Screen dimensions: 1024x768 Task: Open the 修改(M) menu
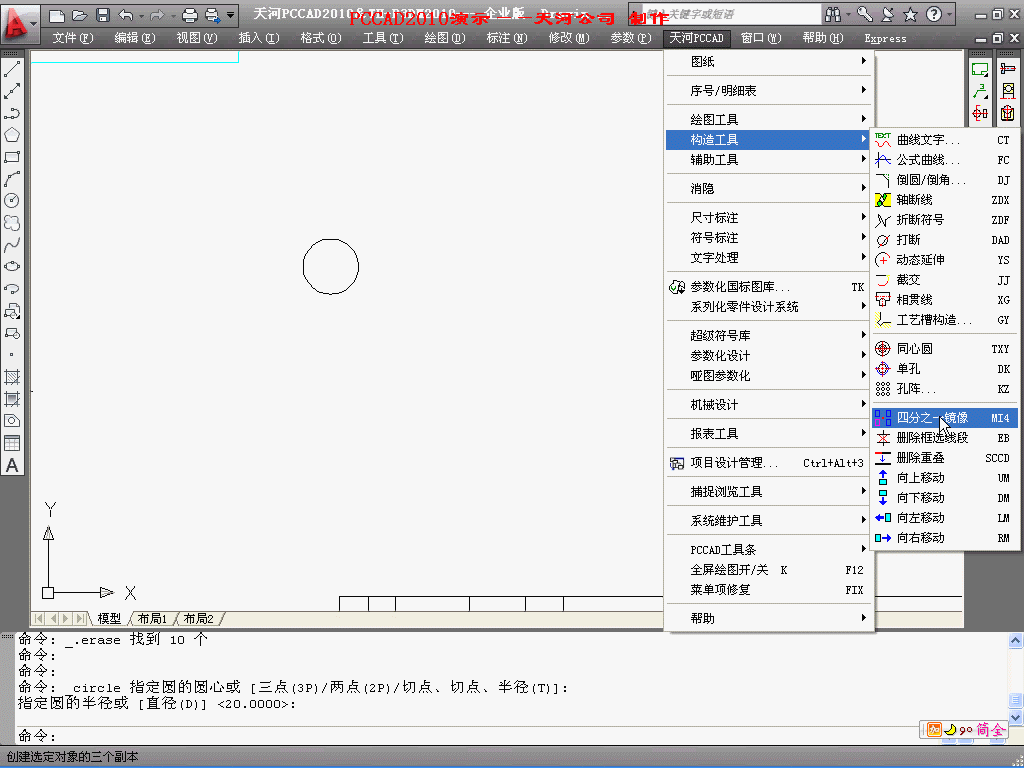[569, 38]
